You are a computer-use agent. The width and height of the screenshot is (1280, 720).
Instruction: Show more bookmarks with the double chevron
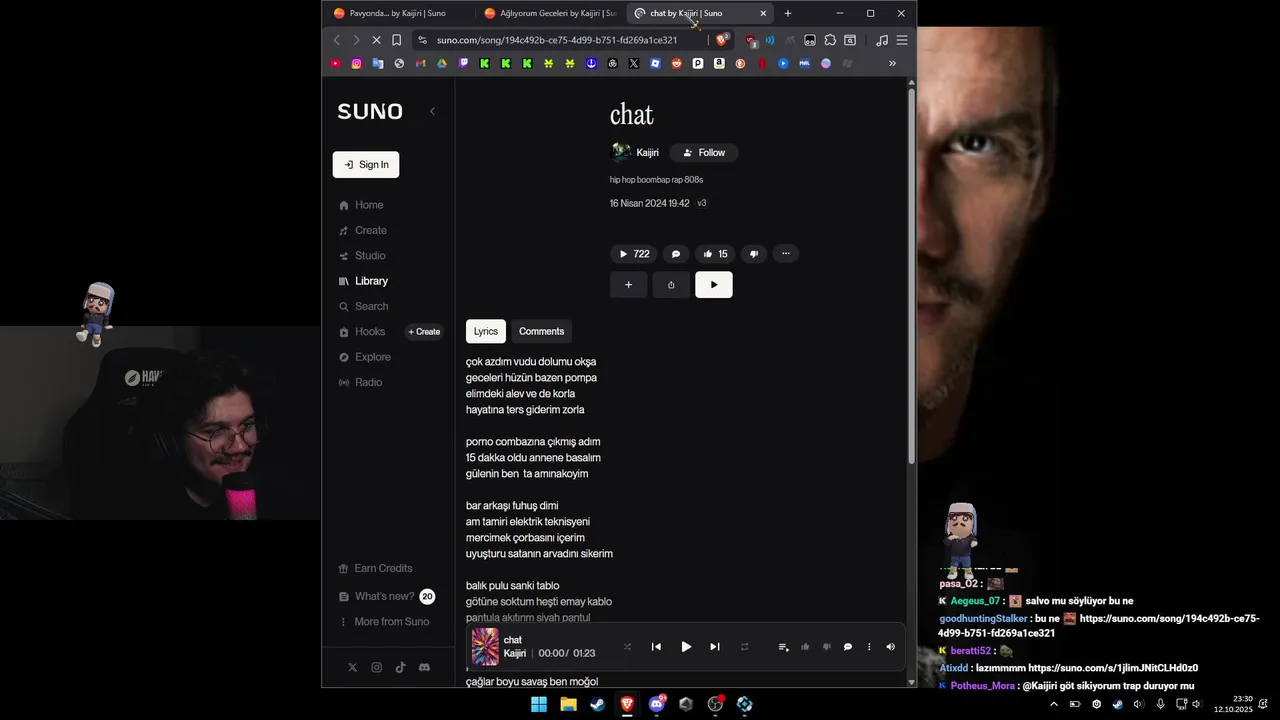(893, 63)
